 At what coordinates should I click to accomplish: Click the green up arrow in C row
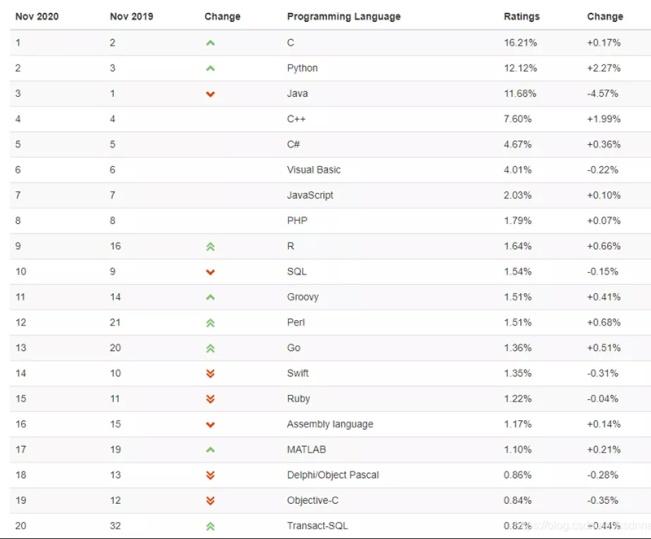210,43
